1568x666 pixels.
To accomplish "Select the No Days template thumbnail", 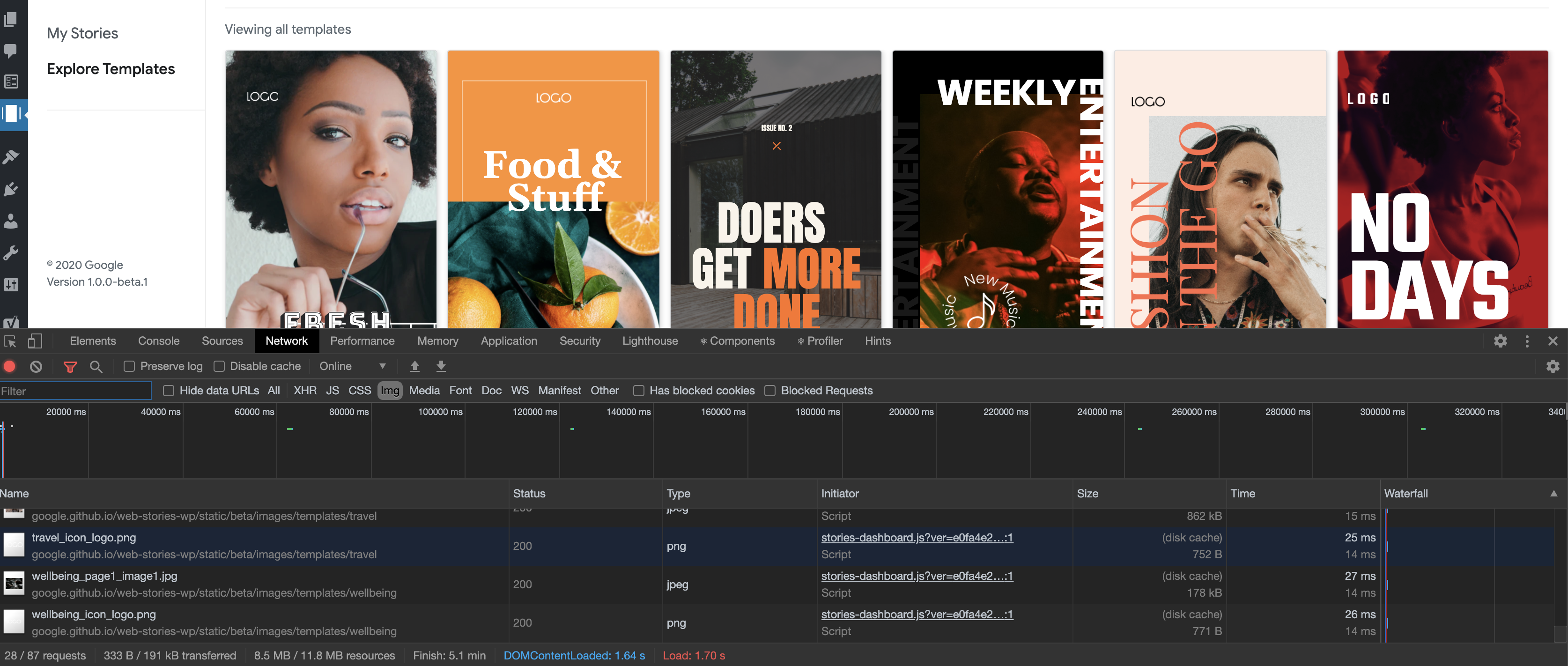I will tap(1442, 189).
